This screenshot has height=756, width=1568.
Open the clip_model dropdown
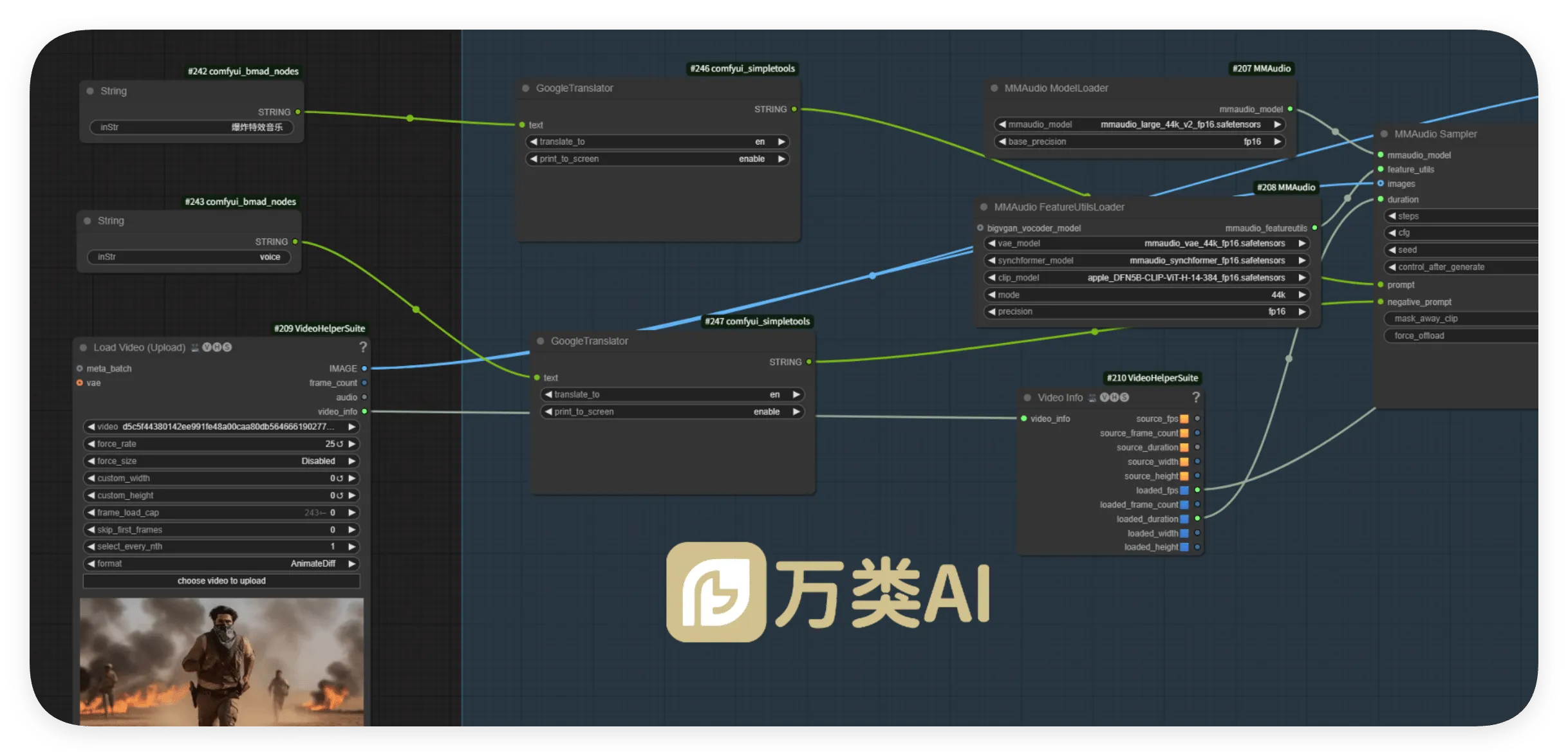point(1146,278)
